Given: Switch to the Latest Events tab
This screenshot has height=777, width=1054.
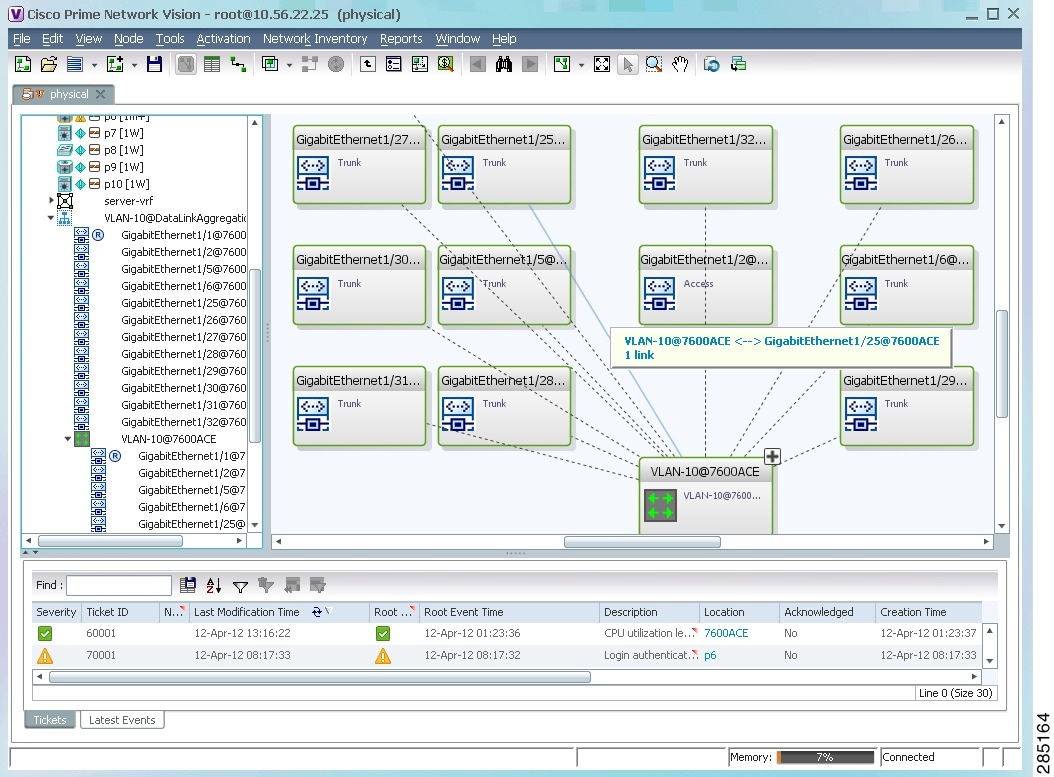Looking at the screenshot, I should click(122, 720).
